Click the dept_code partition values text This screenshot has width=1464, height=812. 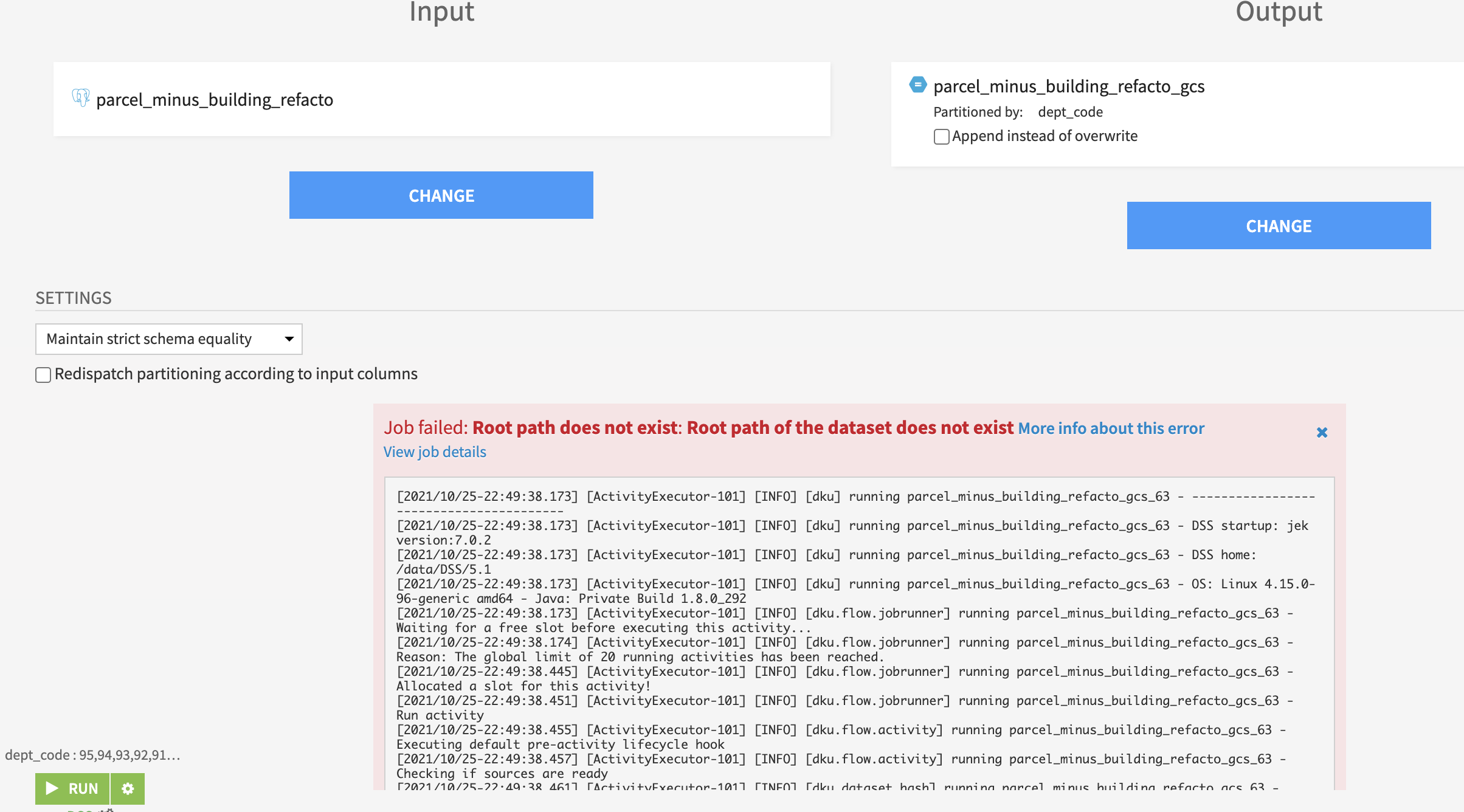(92, 755)
